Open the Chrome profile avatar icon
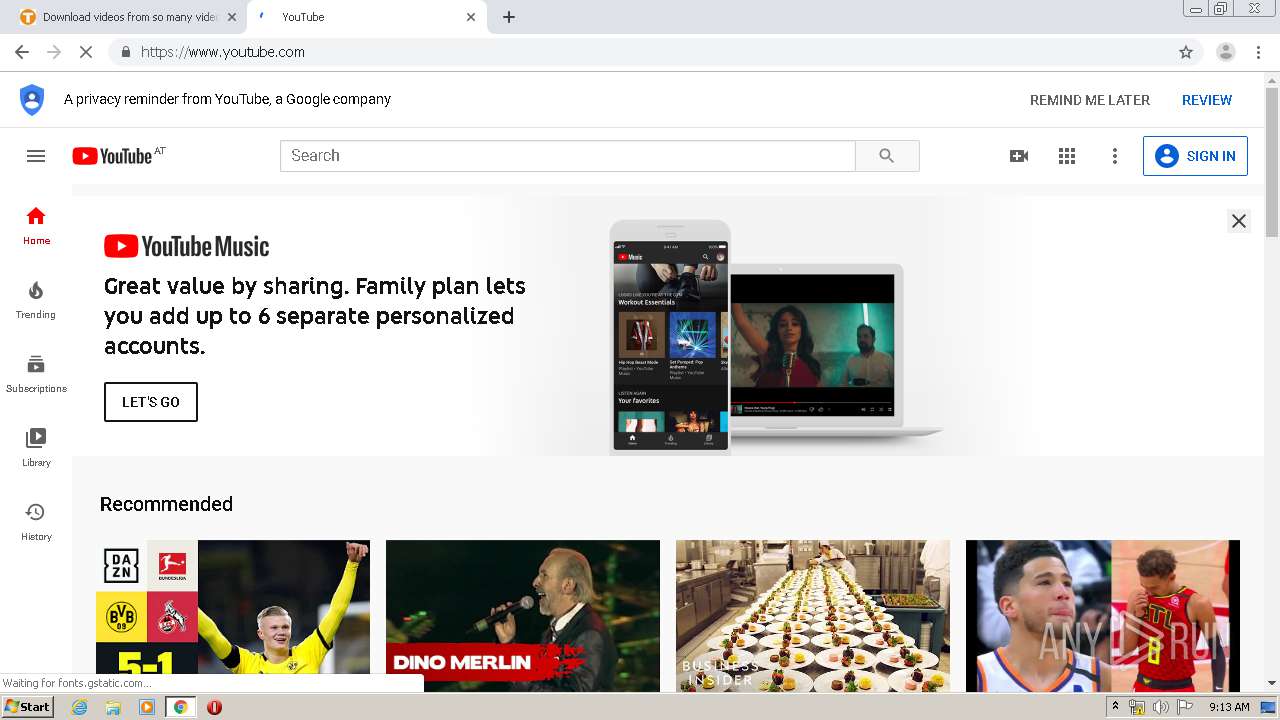The width and height of the screenshot is (1280, 720). pyautogui.click(x=1226, y=52)
